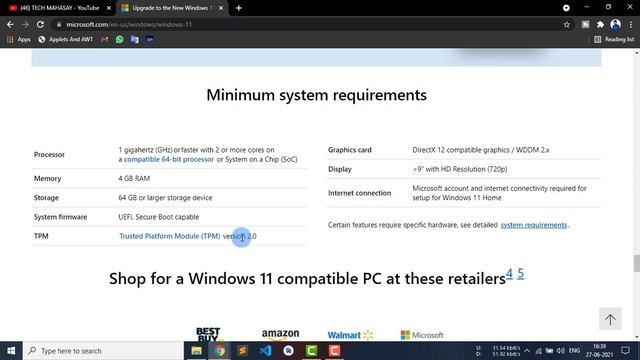
Task: Select the Minimum system requirements heading
Action: 317,95
